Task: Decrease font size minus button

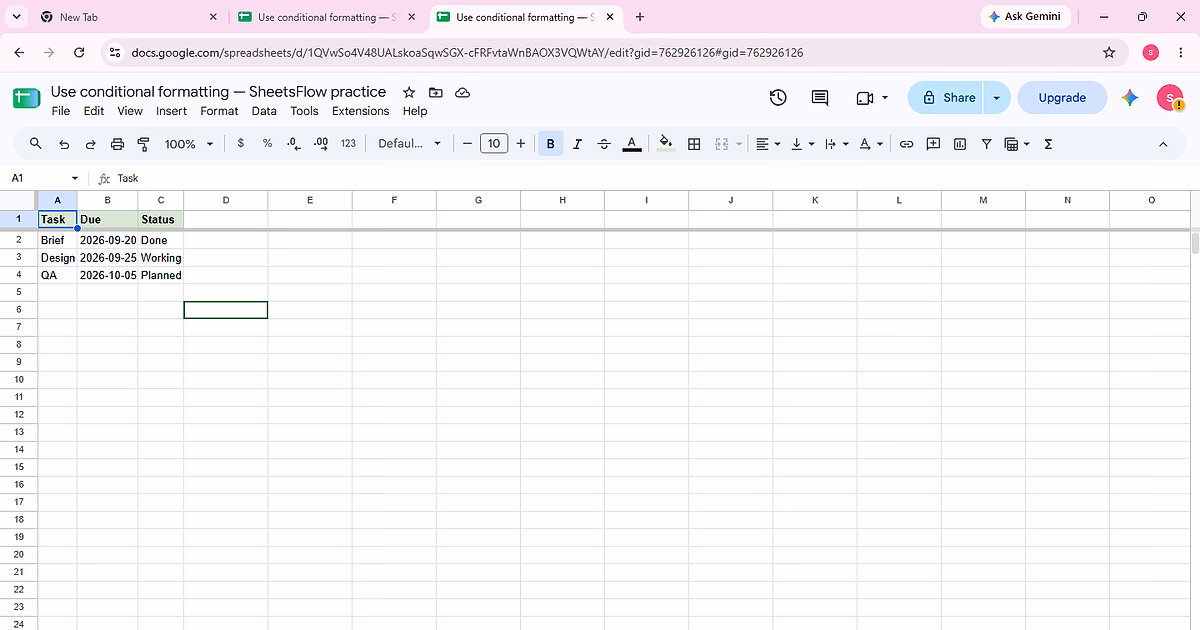Action: [467, 144]
